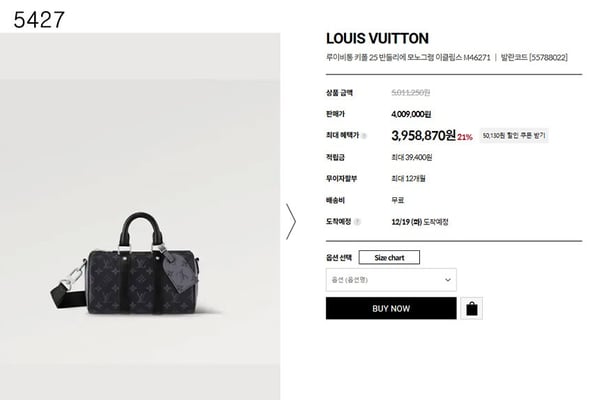This screenshot has height=400, width=600.
Task: Open the 옵션 (옵션명) select box
Action: coord(391,280)
